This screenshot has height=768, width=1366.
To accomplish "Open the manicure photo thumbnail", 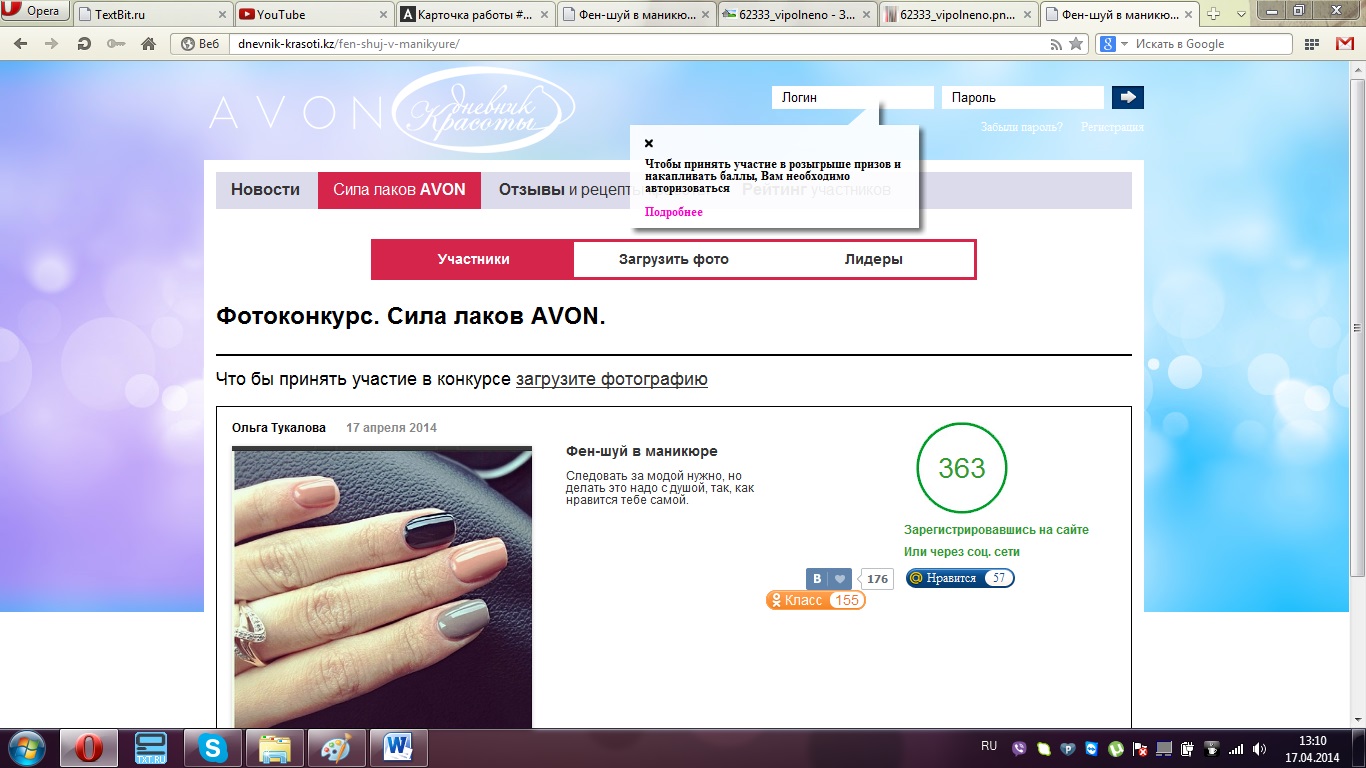I will [382, 588].
